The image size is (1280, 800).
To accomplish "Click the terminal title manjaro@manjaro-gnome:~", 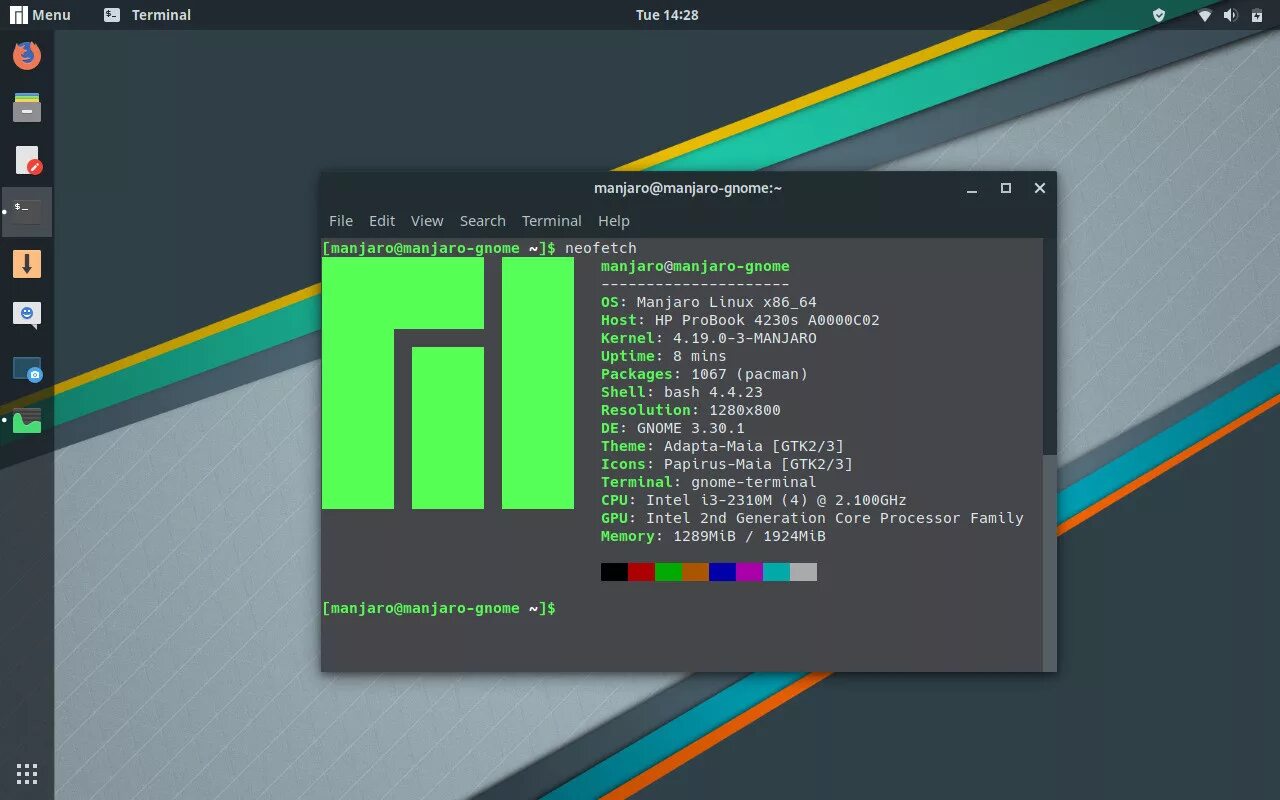I will [x=688, y=188].
